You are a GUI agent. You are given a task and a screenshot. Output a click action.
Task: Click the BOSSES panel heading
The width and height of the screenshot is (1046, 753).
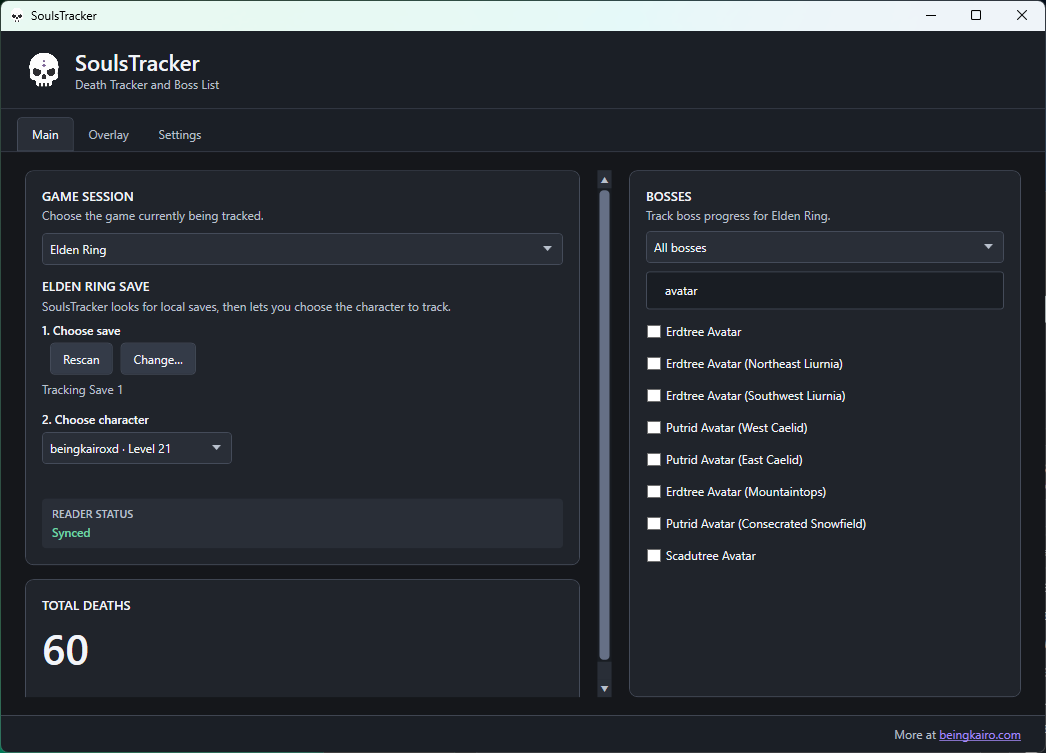(x=668, y=197)
